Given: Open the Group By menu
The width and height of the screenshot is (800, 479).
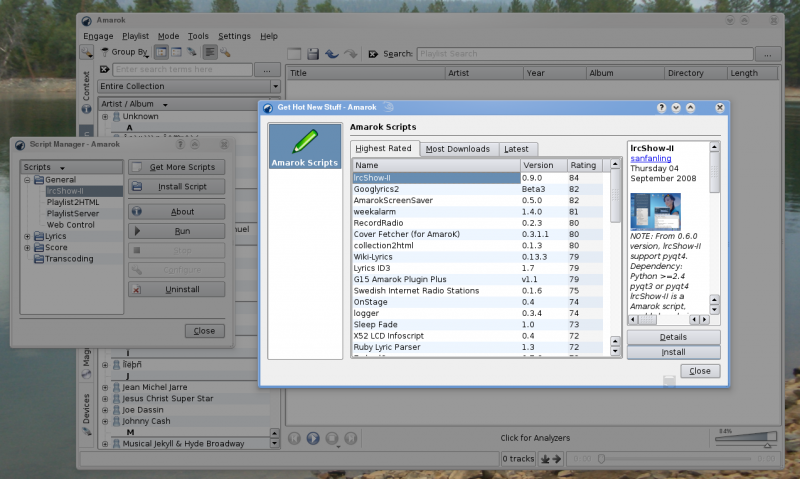Looking at the screenshot, I should click(125, 52).
